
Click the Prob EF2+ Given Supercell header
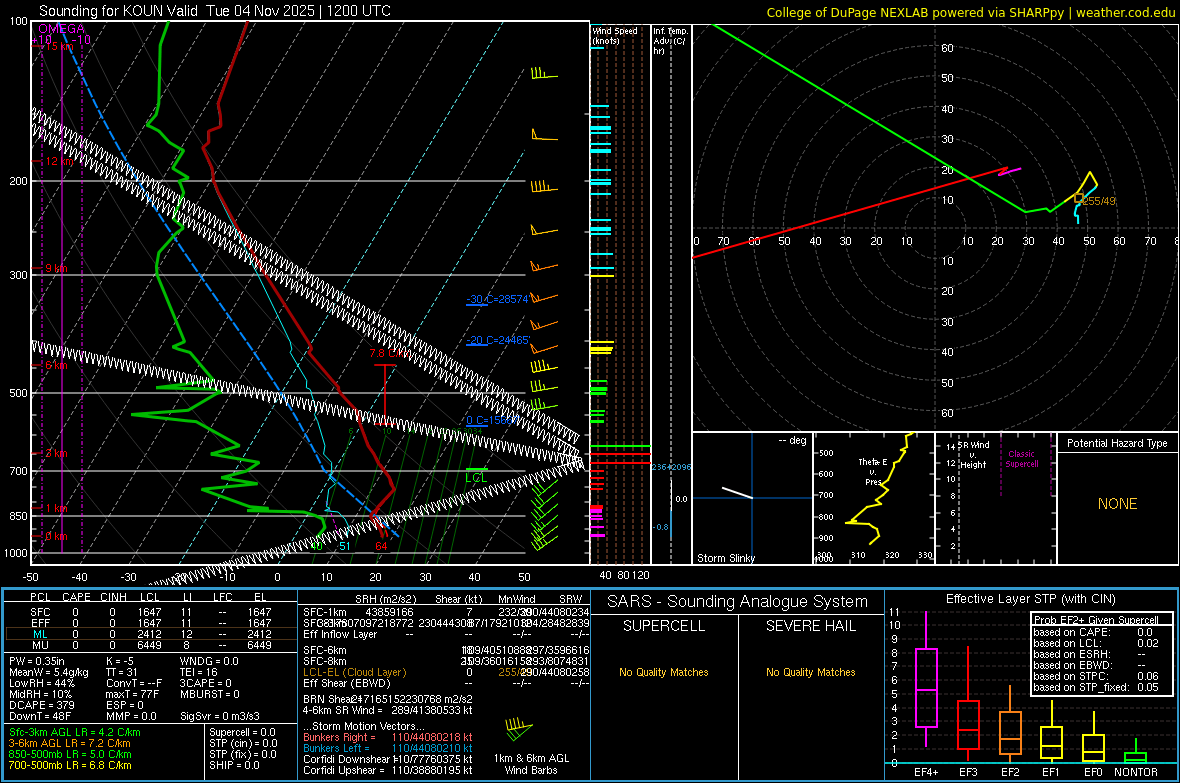[x=1096, y=620]
